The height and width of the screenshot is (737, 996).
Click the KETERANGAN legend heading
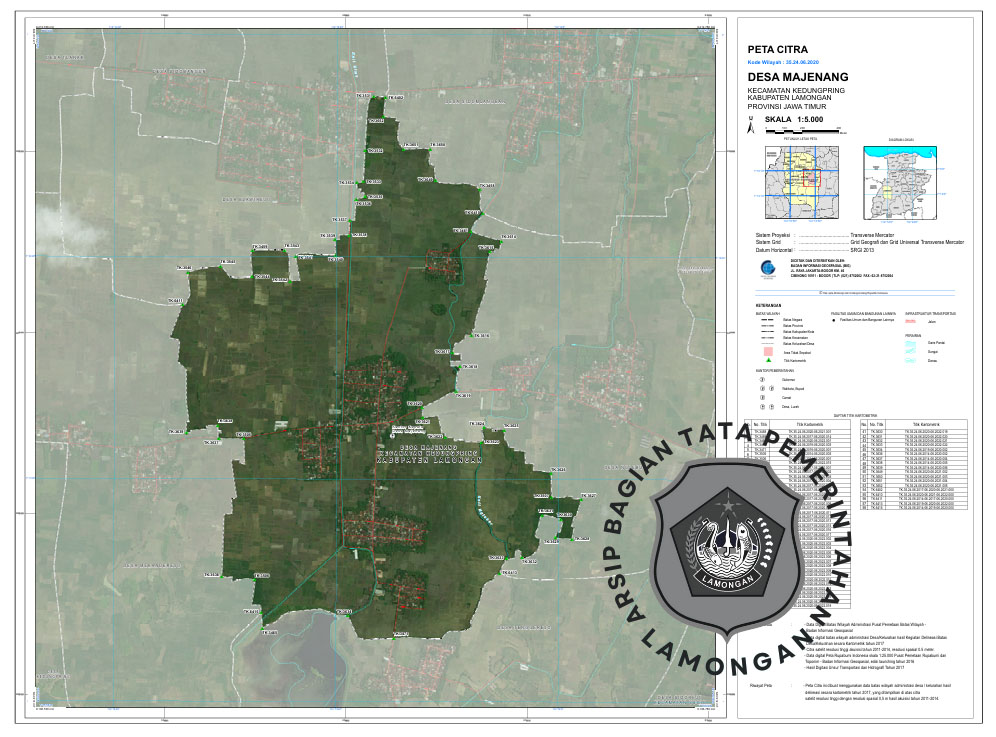[766, 306]
